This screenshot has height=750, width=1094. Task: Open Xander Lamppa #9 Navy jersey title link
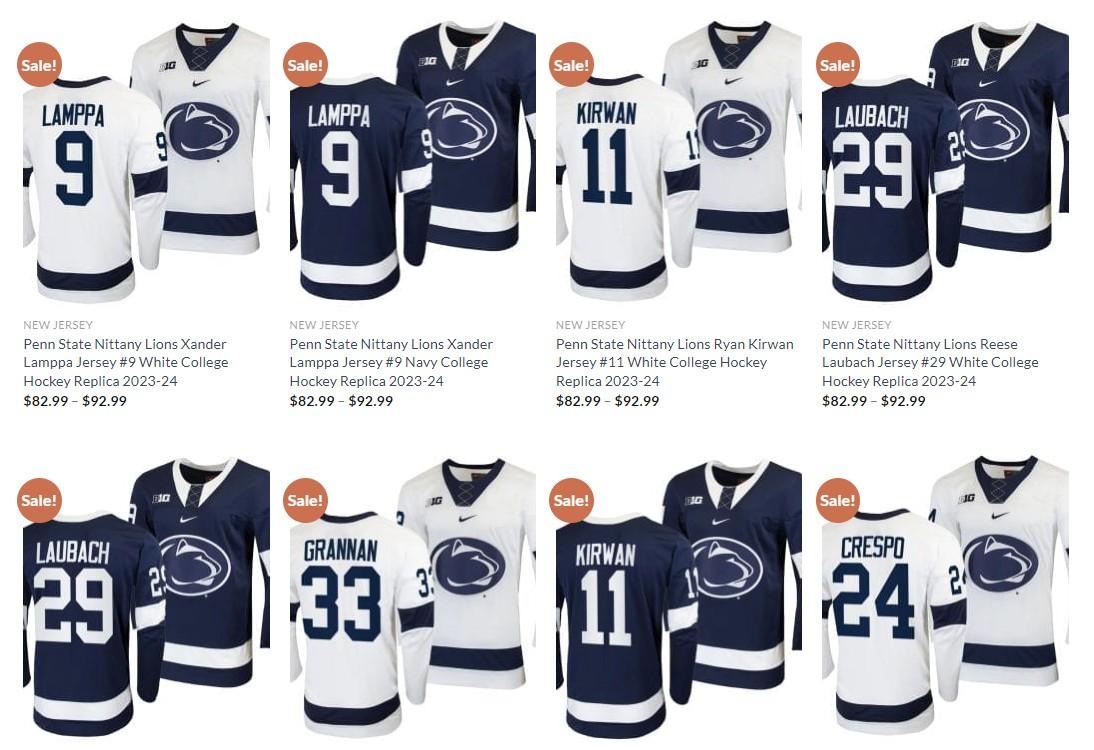click(391, 362)
